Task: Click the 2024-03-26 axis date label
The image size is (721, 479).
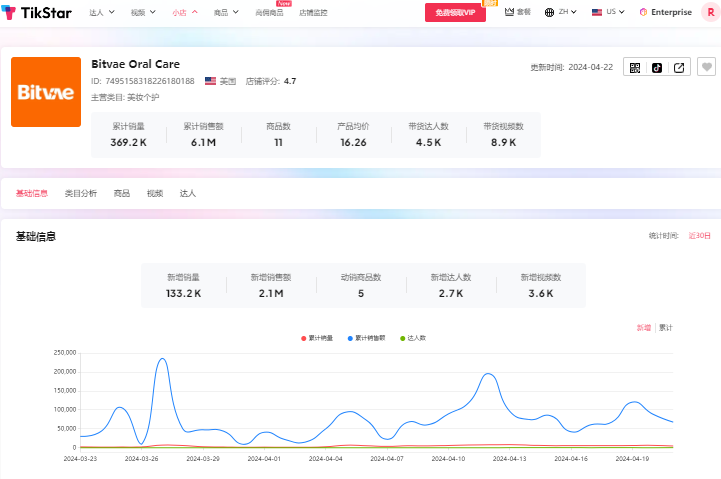Action: (x=142, y=459)
